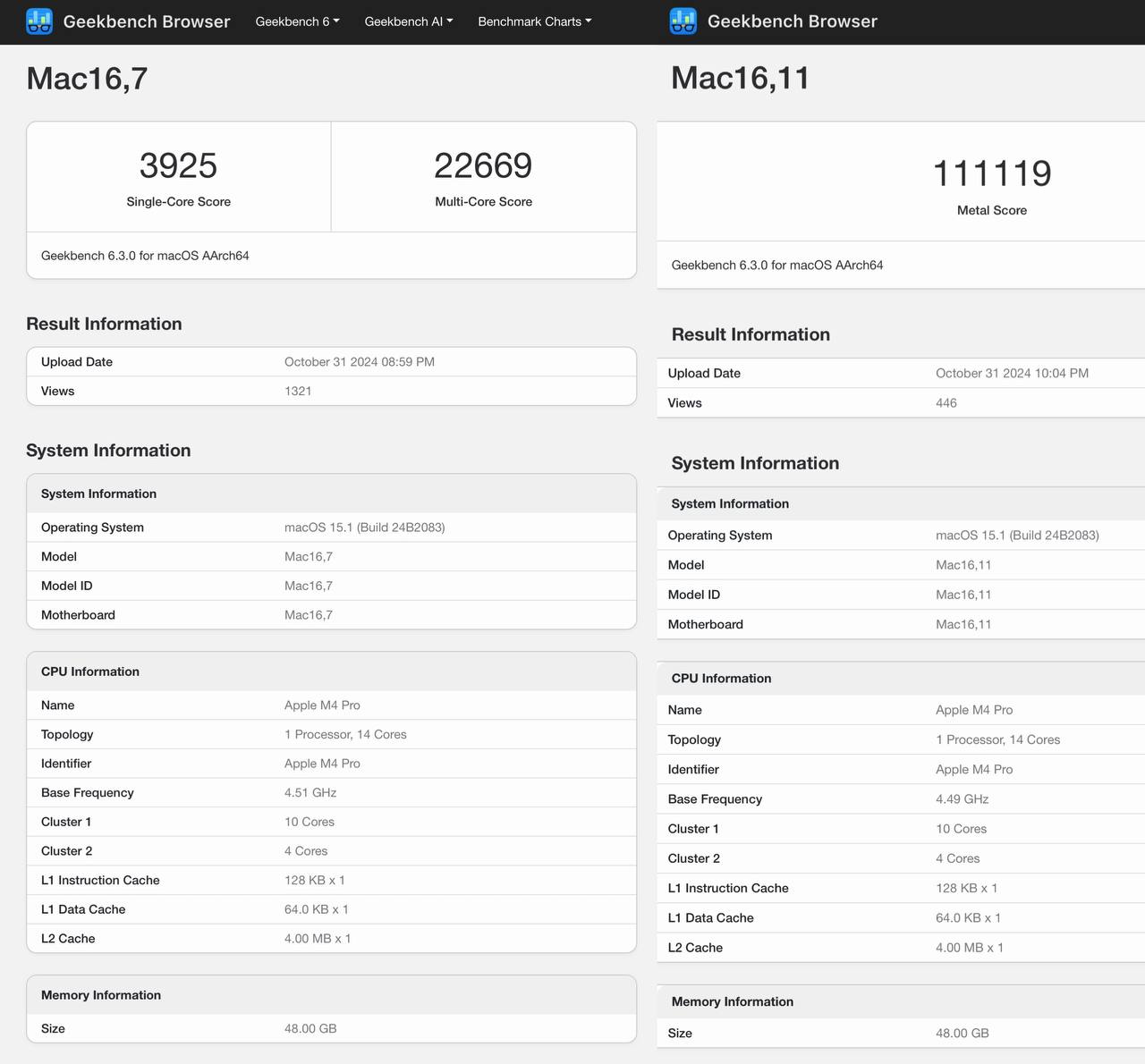Open the Benchmark Charts dropdown
This screenshot has height=1064, width=1145.
[535, 21]
